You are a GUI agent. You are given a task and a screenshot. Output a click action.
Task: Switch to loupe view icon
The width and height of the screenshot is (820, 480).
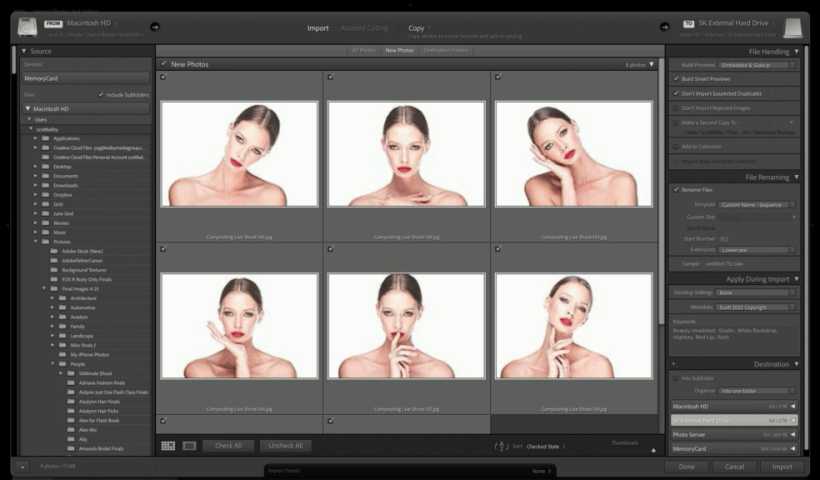(x=189, y=446)
